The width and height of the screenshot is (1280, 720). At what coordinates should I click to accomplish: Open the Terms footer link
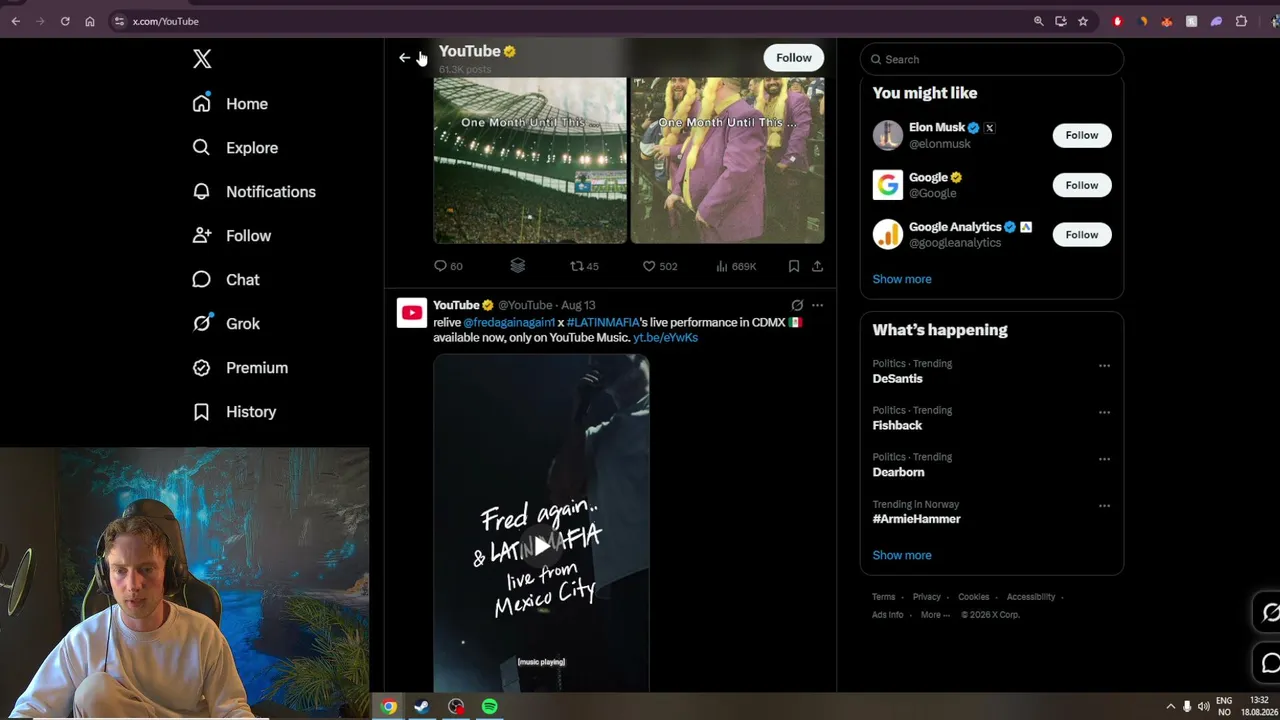(884, 597)
